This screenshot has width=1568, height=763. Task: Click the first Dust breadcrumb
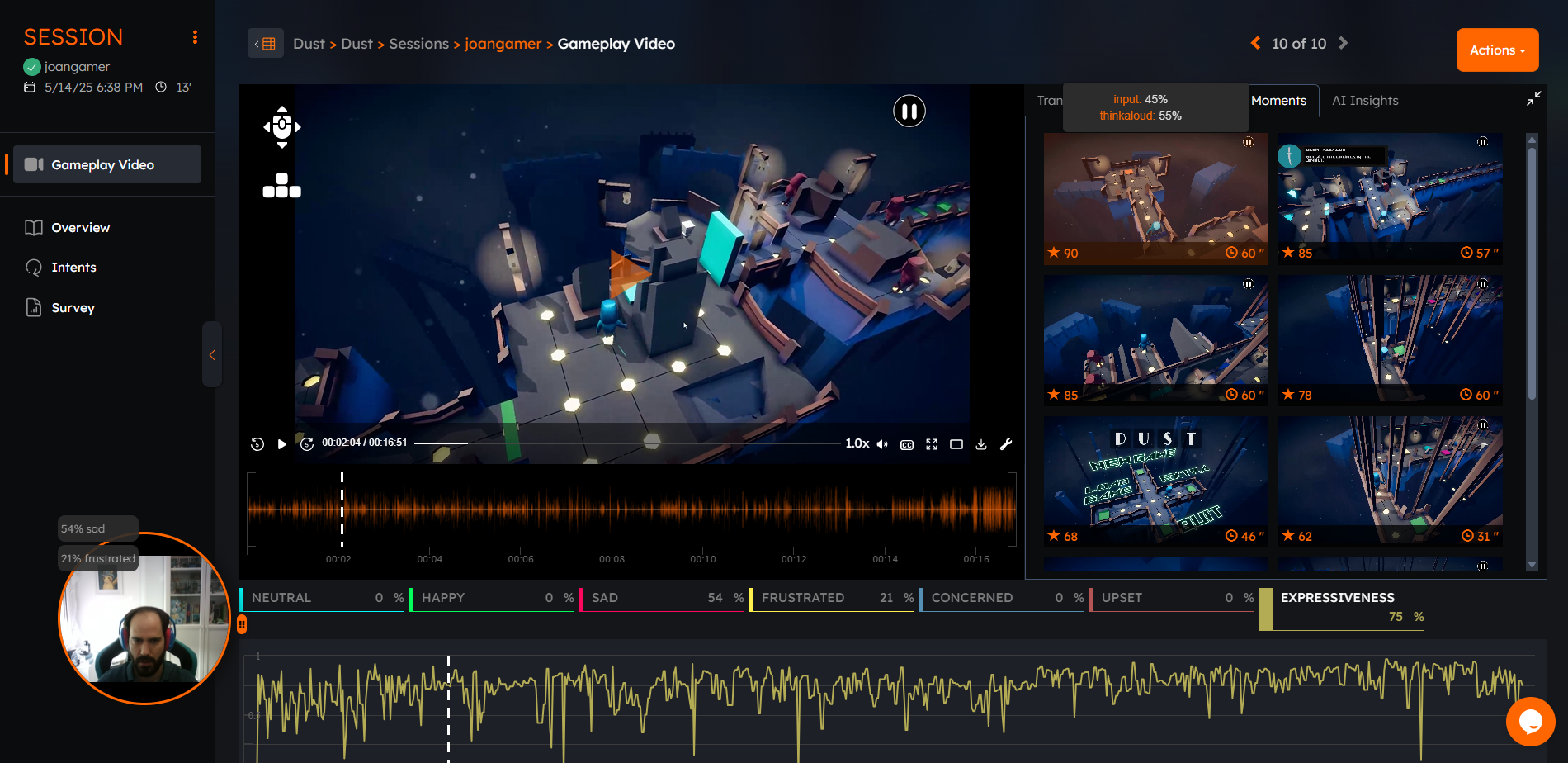[x=309, y=44]
